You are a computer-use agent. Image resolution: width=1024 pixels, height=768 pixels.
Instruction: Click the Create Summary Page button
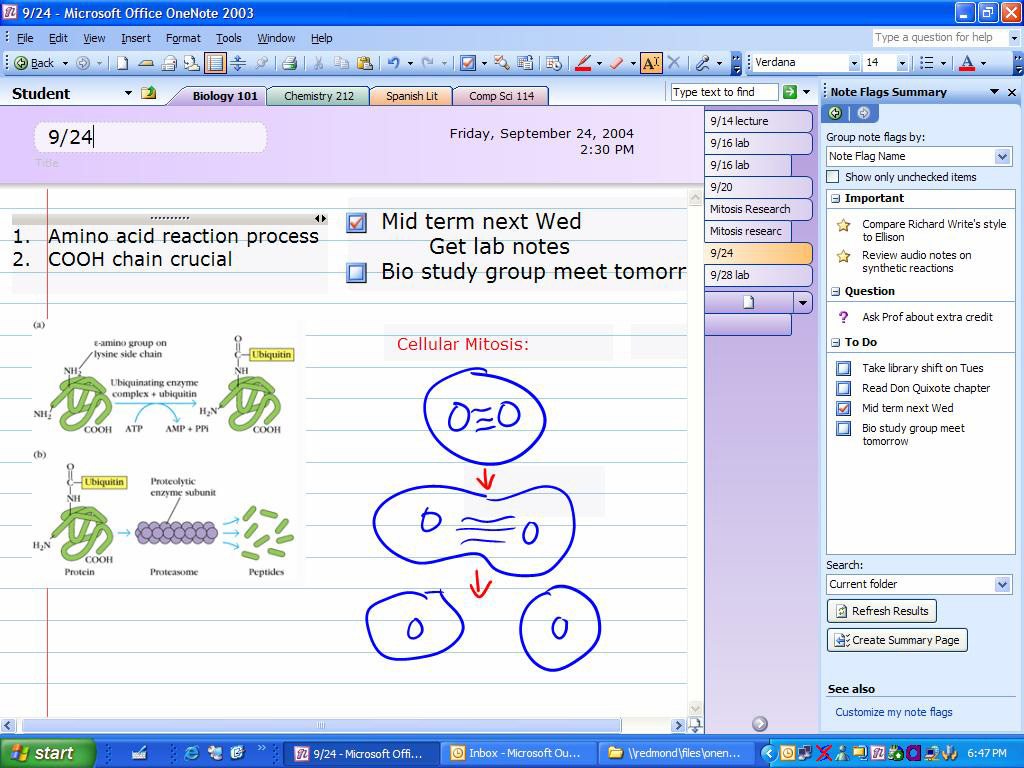point(897,640)
